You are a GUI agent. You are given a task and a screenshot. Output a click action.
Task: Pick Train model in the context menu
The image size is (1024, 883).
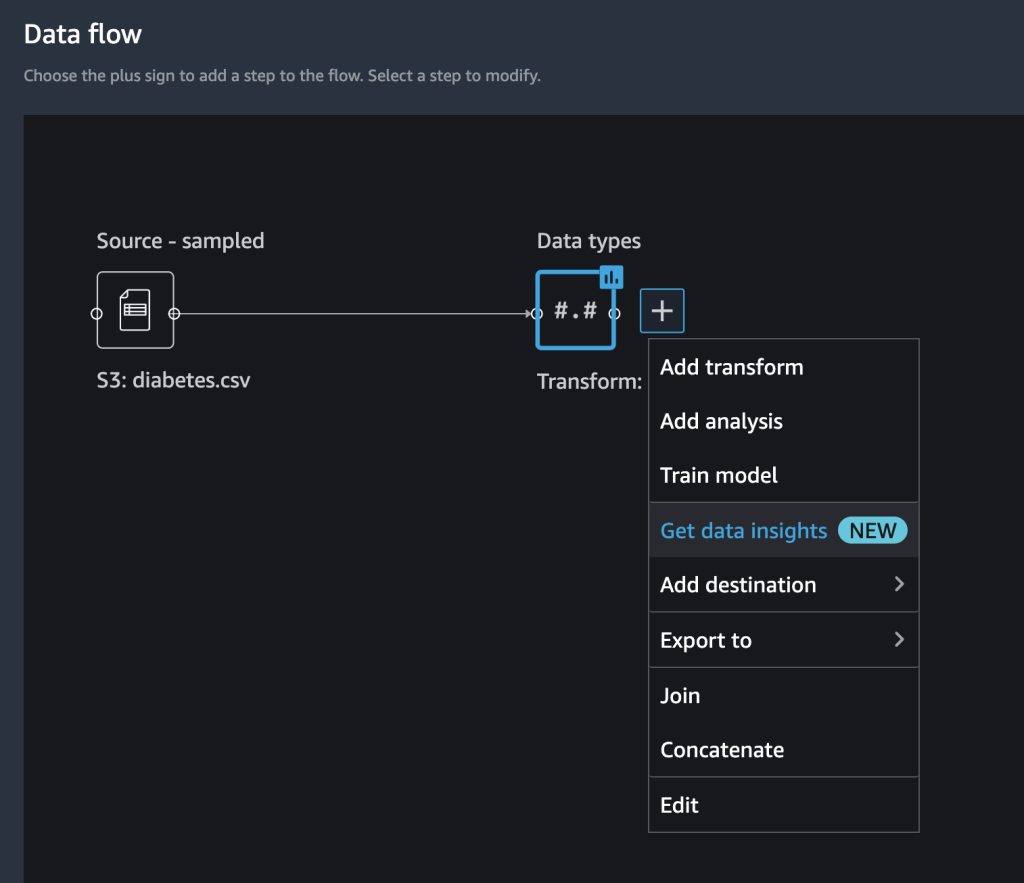(718, 475)
